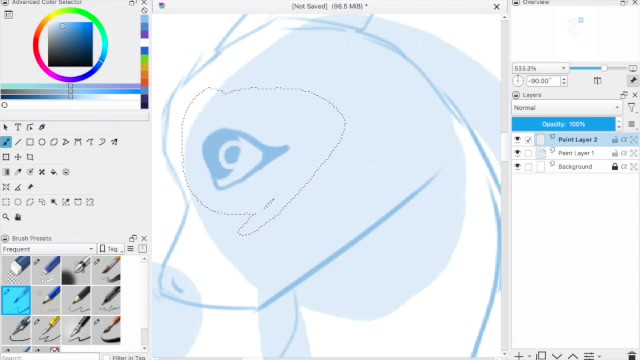This screenshot has height=360, width=640.
Task: Select the Move tool
Action: click(x=18, y=157)
